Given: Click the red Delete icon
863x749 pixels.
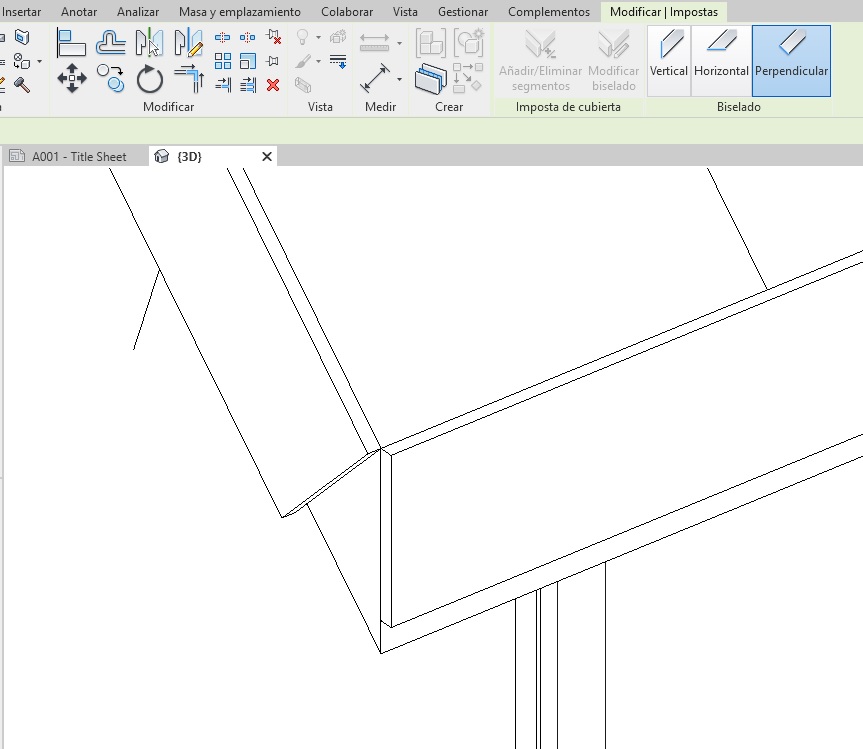Looking at the screenshot, I should coord(273,85).
